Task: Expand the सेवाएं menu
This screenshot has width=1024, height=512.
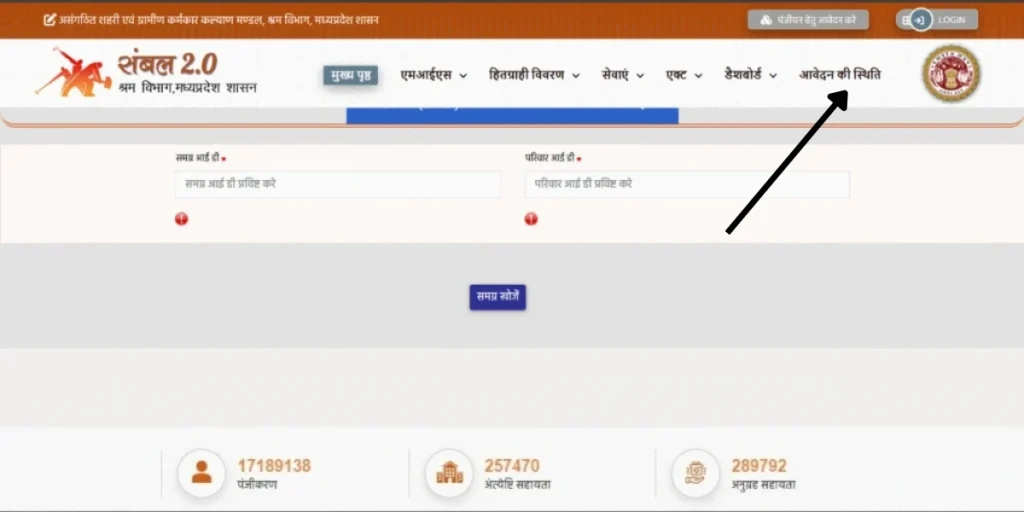Action: click(623, 75)
